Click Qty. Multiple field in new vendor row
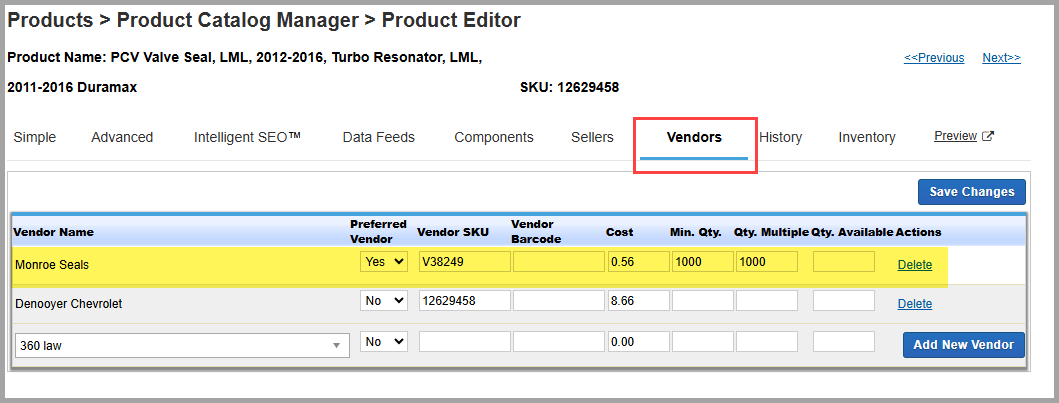Screen dimensions: 1059x403 coord(767,342)
